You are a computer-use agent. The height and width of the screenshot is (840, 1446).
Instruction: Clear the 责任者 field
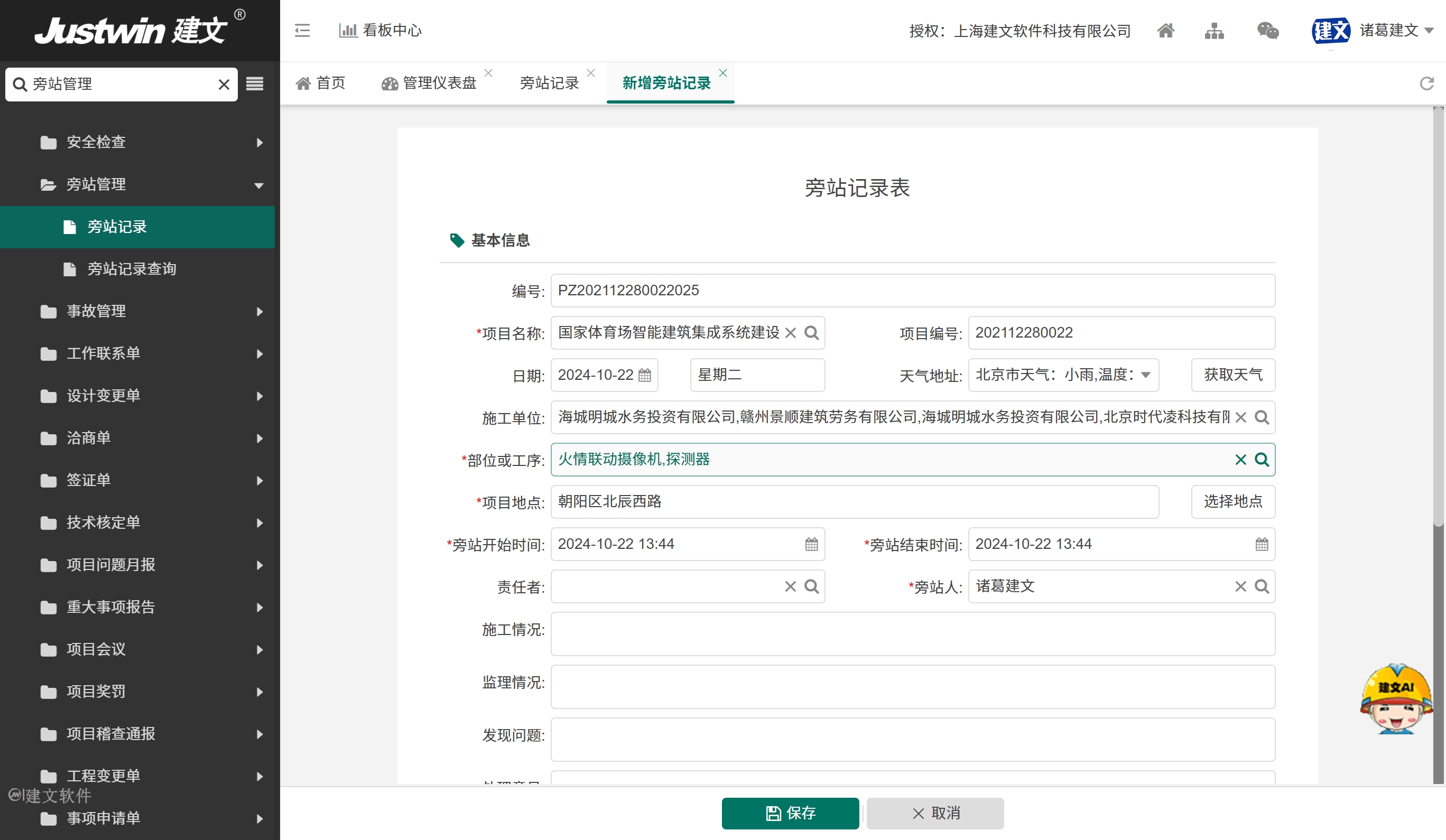(x=790, y=586)
